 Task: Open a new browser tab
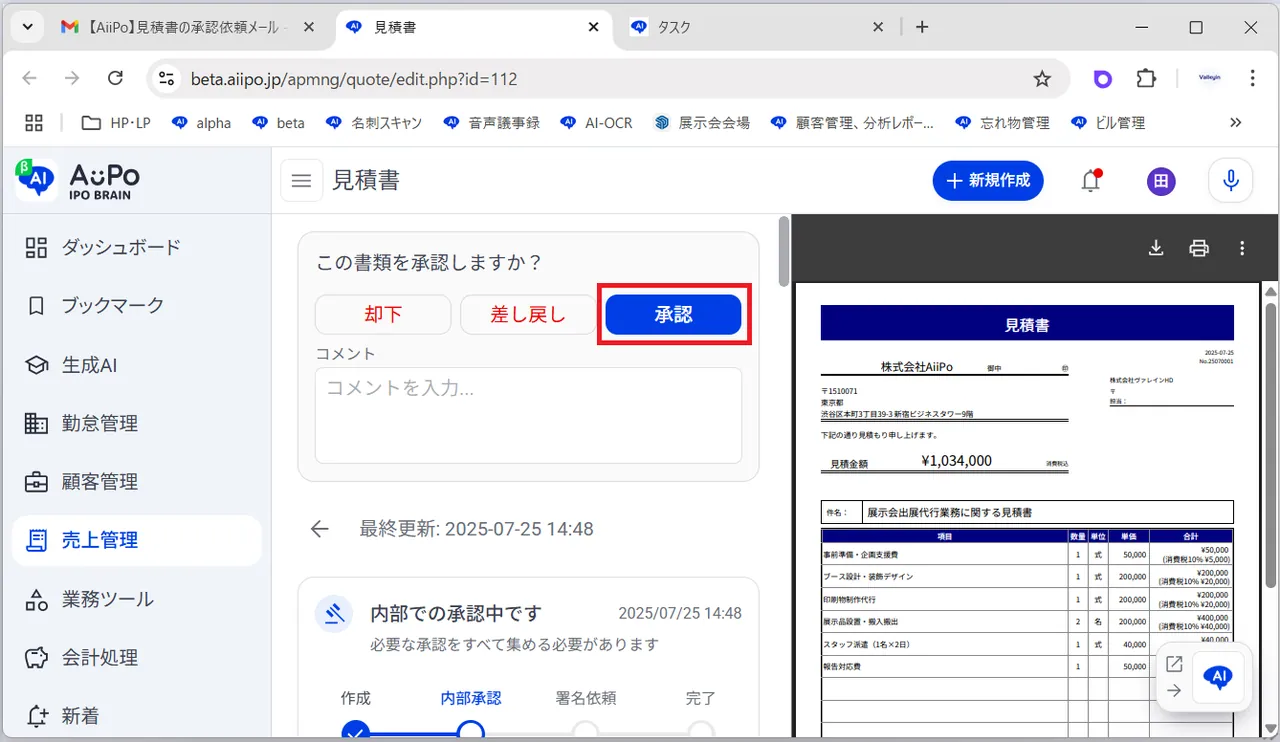(922, 27)
